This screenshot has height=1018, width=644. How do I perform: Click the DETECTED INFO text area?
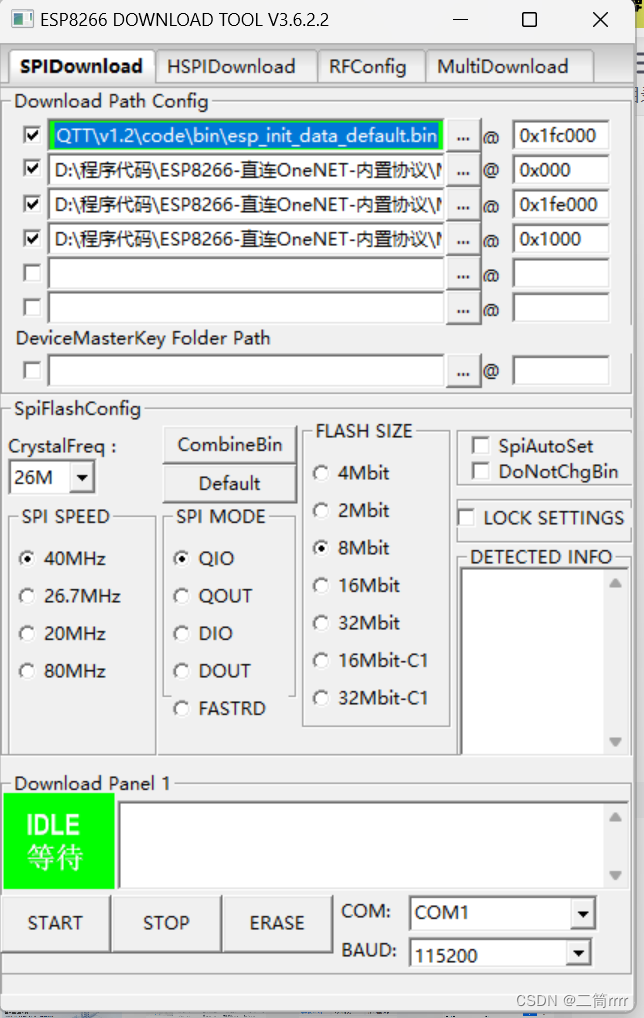pos(534,662)
